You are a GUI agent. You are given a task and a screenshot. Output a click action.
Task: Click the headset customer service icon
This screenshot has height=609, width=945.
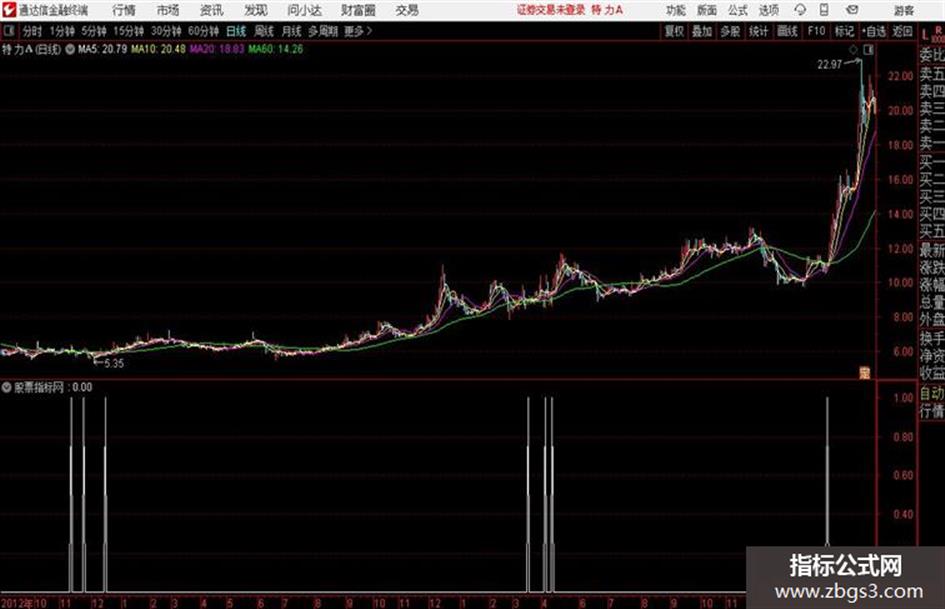tap(800, 10)
